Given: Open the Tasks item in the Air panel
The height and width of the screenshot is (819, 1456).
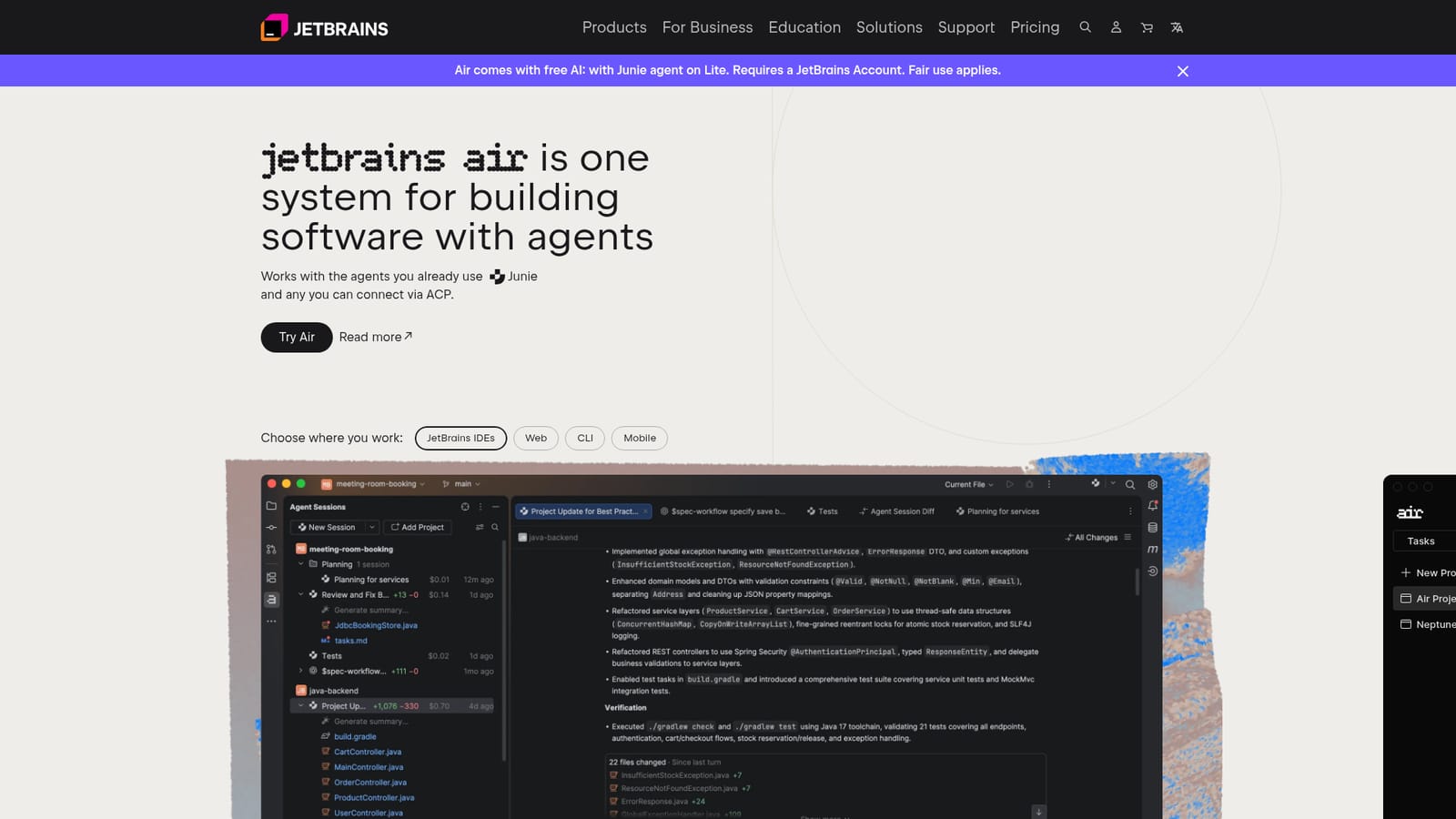Looking at the screenshot, I should pyautogui.click(x=1425, y=541).
